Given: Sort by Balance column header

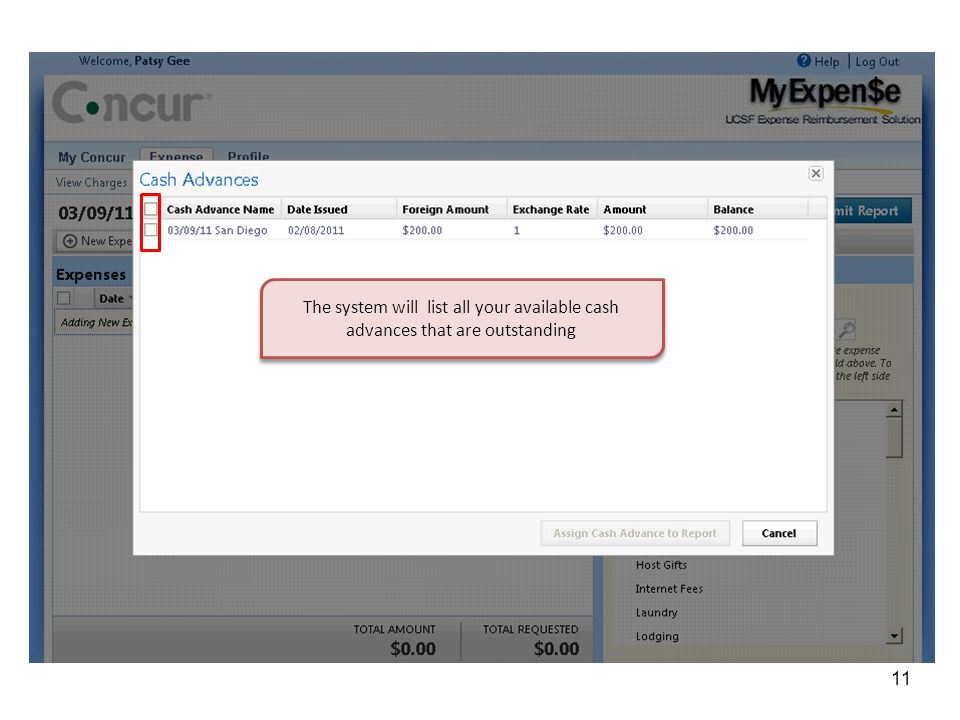Looking at the screenshot, I should tap(758, 209).
